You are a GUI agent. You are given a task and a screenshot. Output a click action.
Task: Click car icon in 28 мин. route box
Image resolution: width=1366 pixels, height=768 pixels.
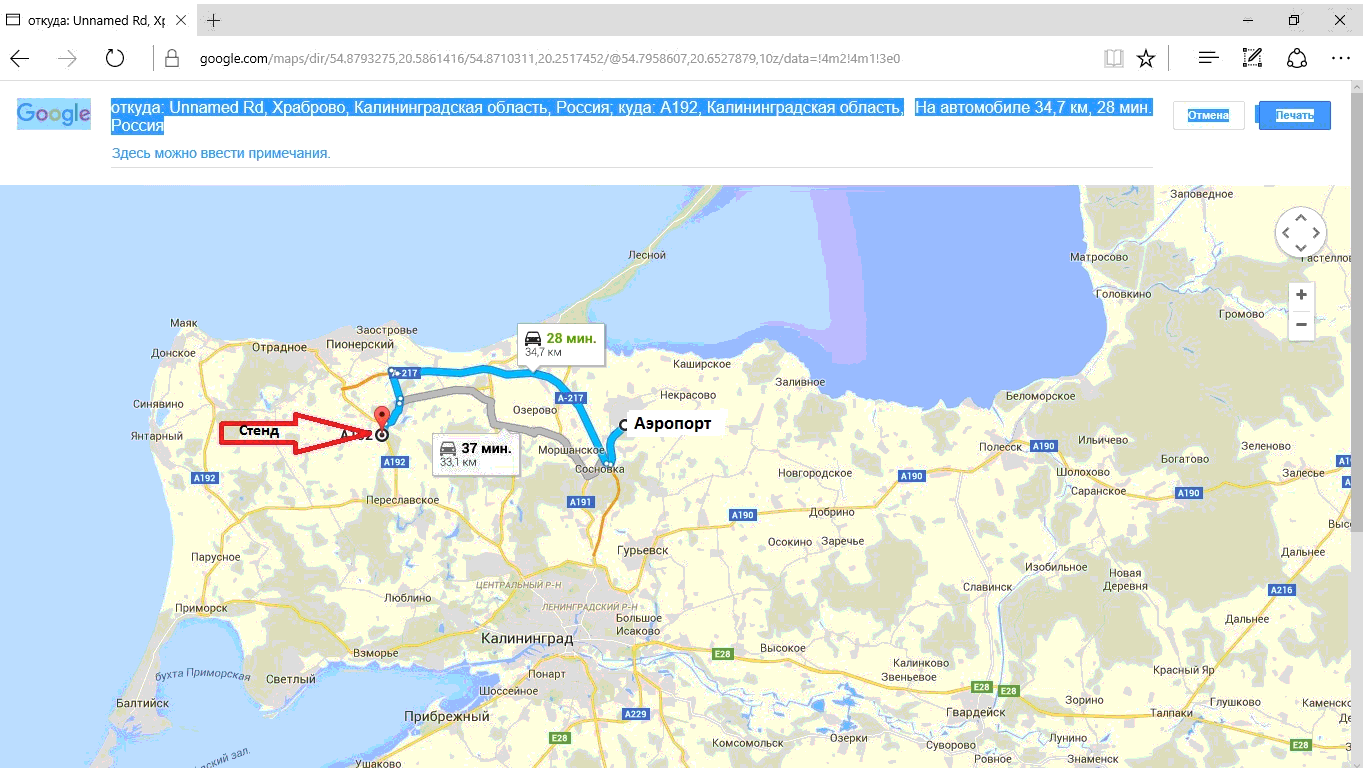click(534, 338)
